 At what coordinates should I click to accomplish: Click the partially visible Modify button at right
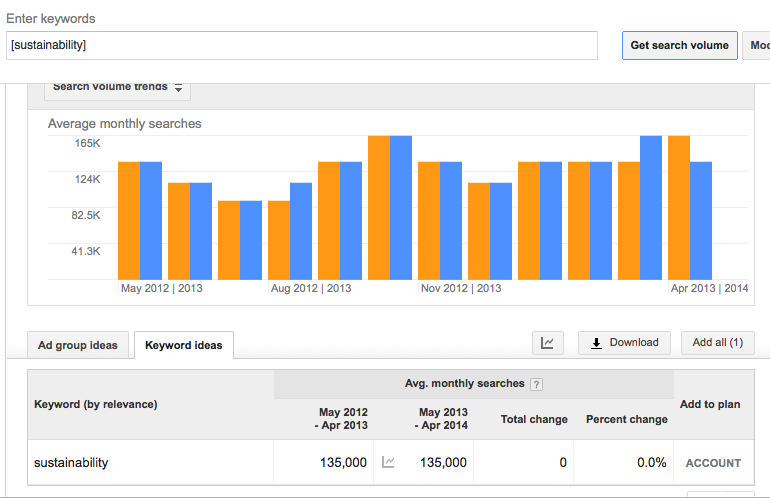pyautogui.click(x=756, y=45)
